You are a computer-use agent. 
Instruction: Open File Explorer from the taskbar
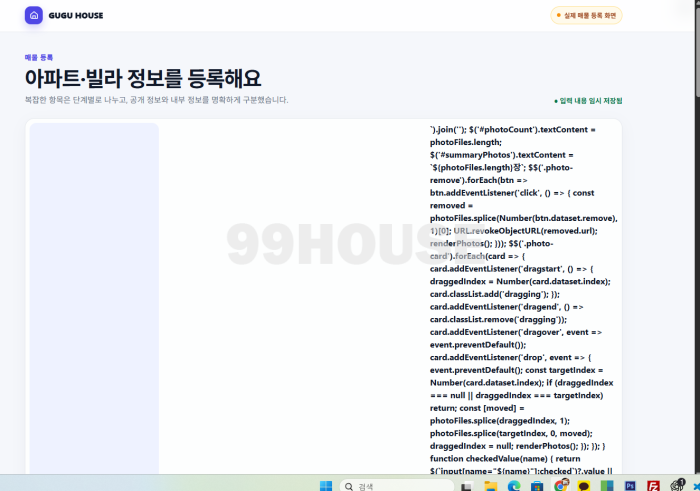pos(491,486)
